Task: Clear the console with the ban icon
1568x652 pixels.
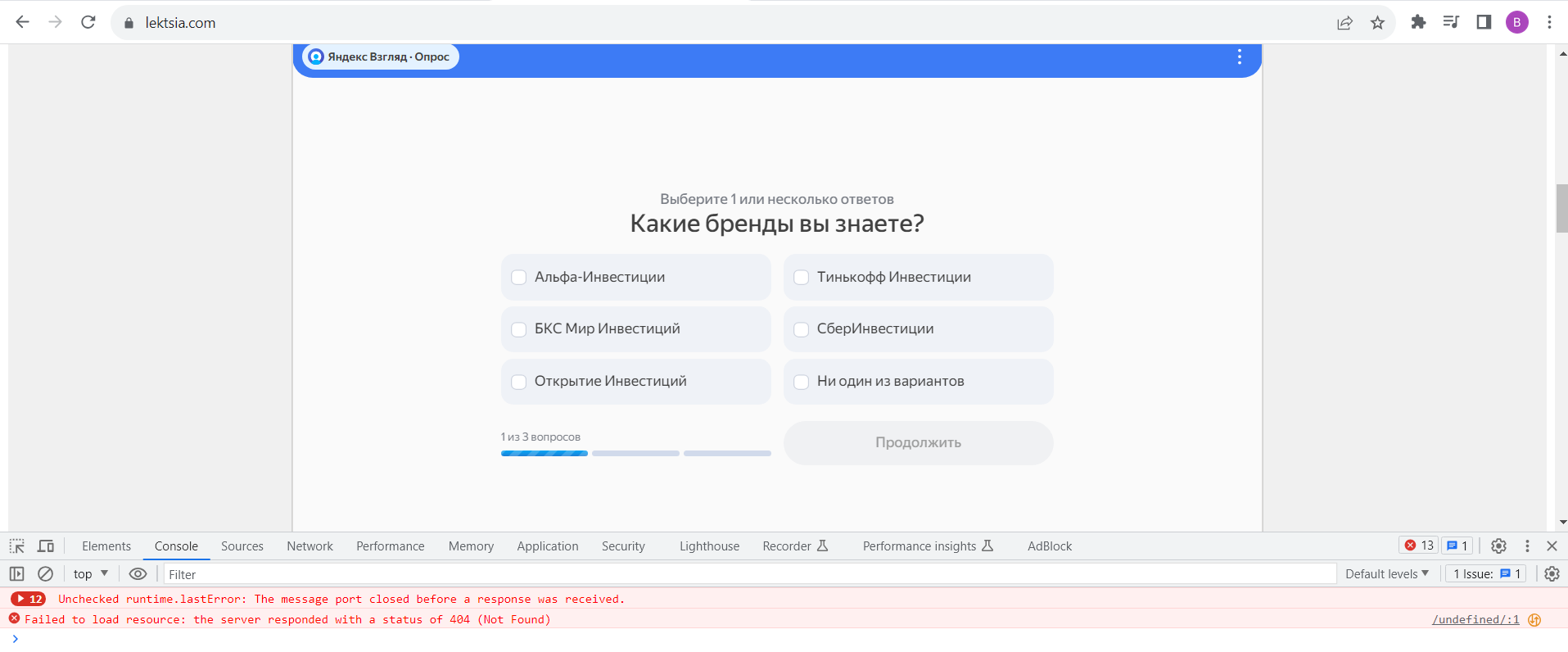Action: pyautogui.click(x=46, y=574)
